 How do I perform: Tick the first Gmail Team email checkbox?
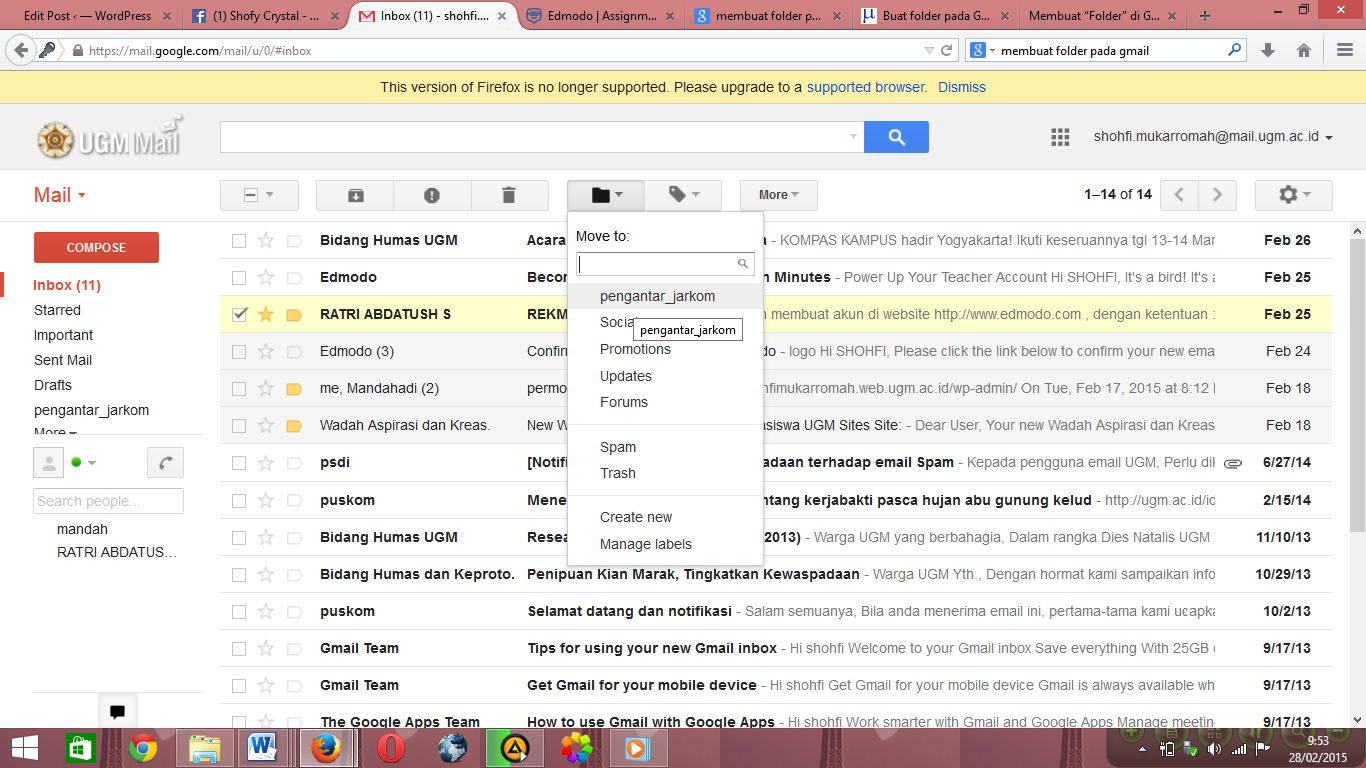(x=239, y=648)
